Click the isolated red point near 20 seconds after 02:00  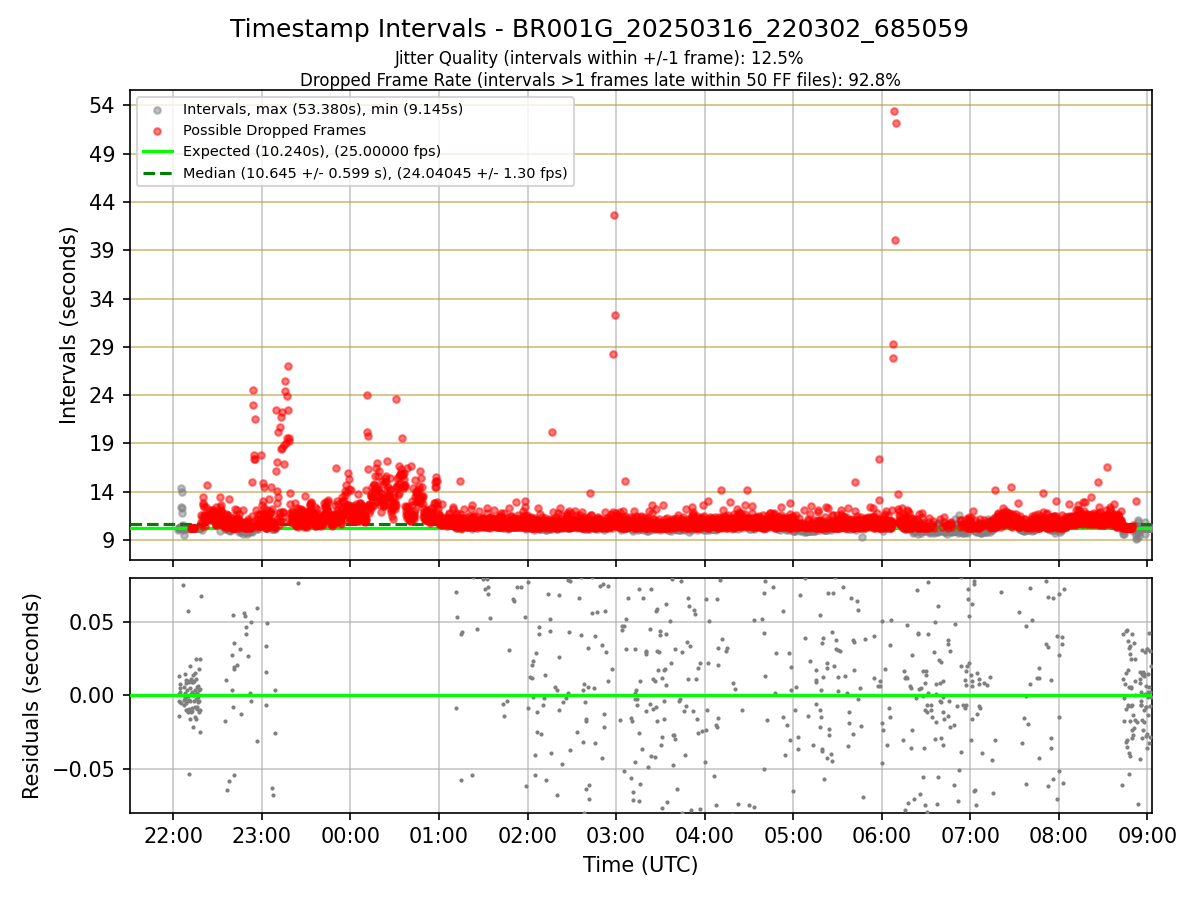(x=552, y=432)
